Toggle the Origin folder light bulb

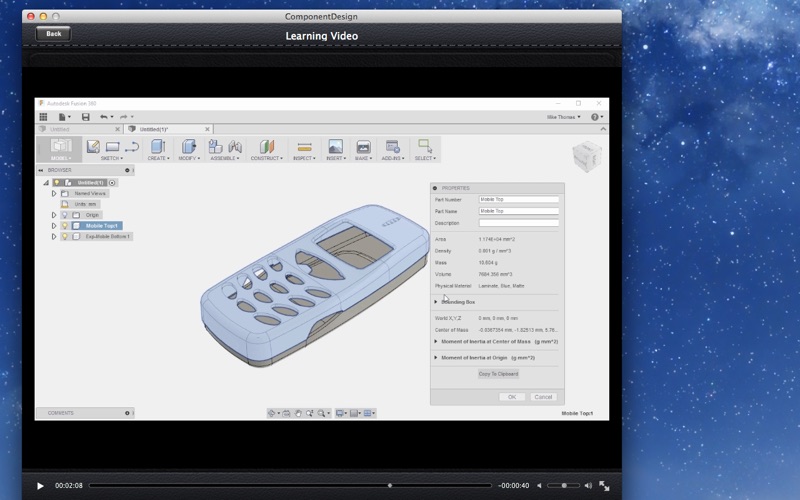pyautogui.click(x=65, y=215)
